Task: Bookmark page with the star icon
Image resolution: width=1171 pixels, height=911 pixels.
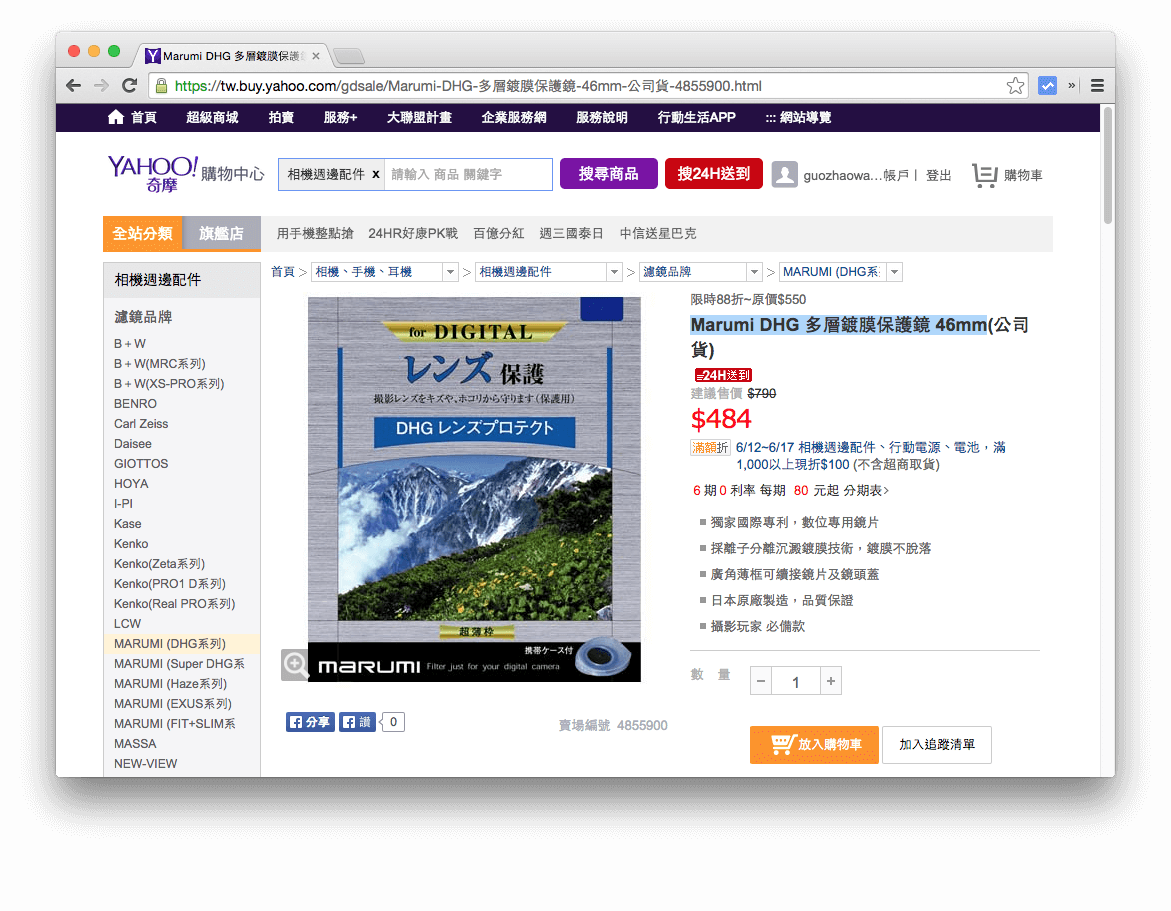Action: click(1015, 86)
